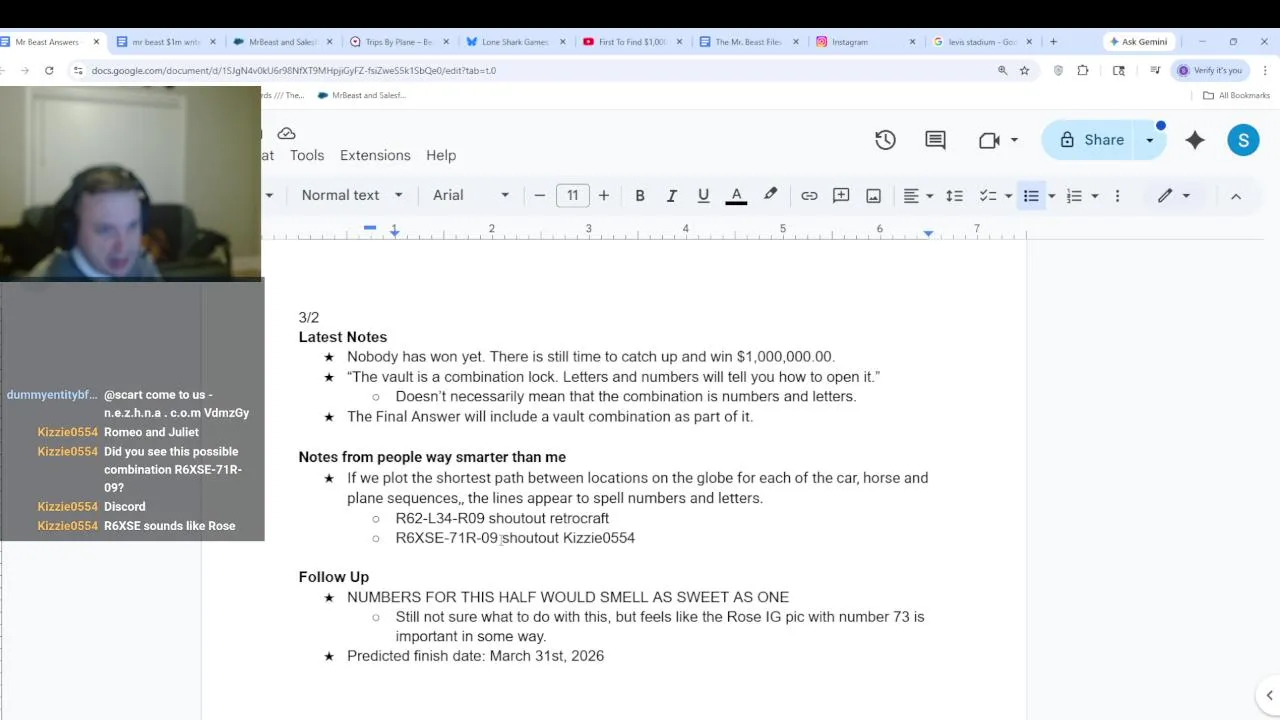Viewport: 1280px width, 720px height.
Task: Expand numbered list style arrow
Action: 1095,195
